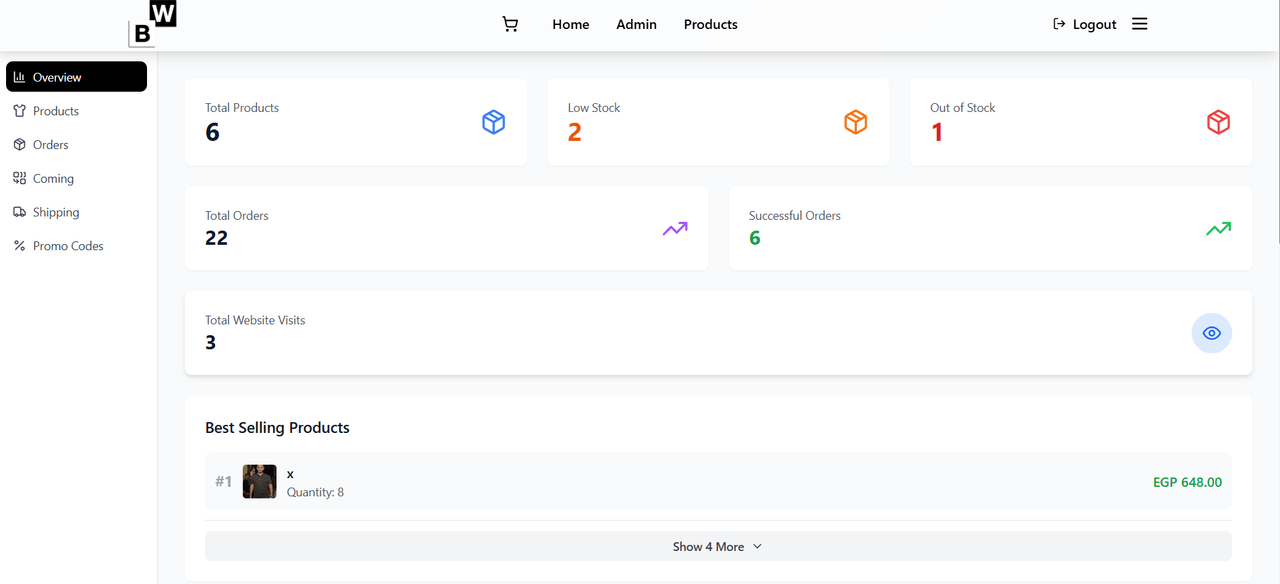Click the purple Total Orders trend icon
Viewport: 1280px width, 584px height.
(x=675, y=229)
